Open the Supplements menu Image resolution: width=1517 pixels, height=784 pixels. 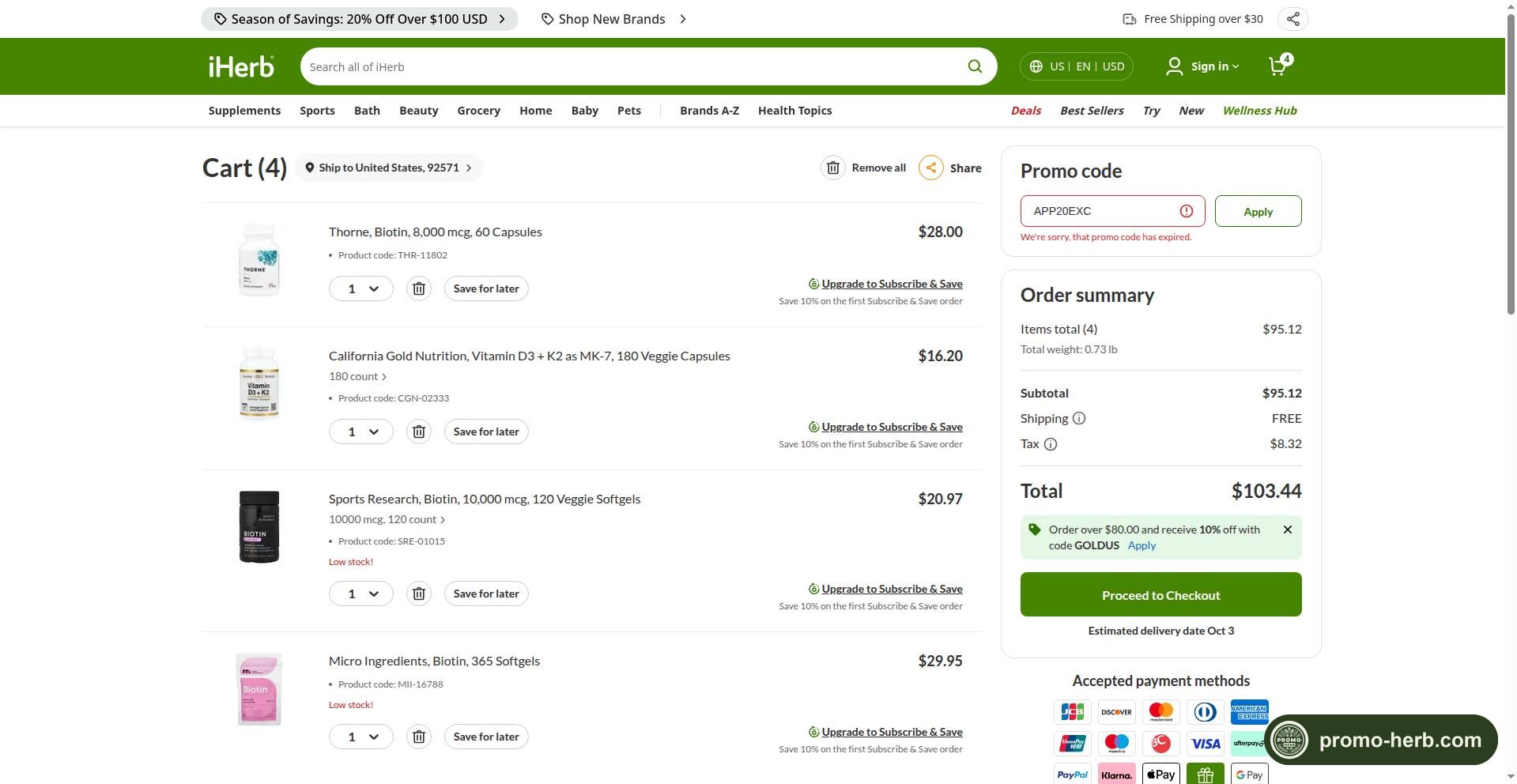tap(244, 111)
